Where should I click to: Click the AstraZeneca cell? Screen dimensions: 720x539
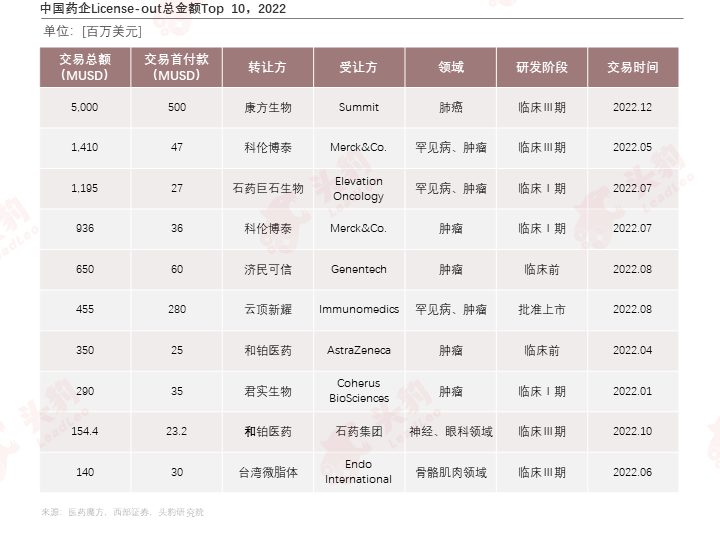click(359, 350)
